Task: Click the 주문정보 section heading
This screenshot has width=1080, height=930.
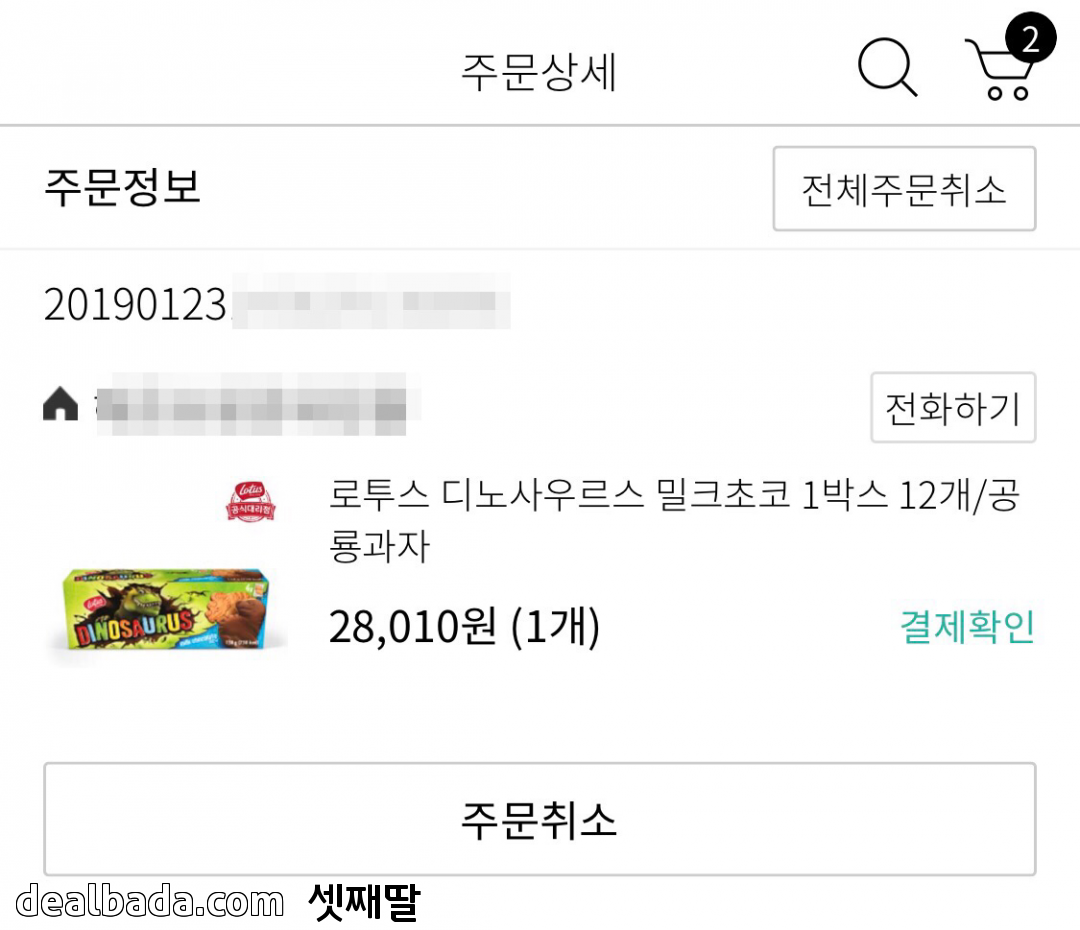Action: pyautogui.click(x=122, y=187)
